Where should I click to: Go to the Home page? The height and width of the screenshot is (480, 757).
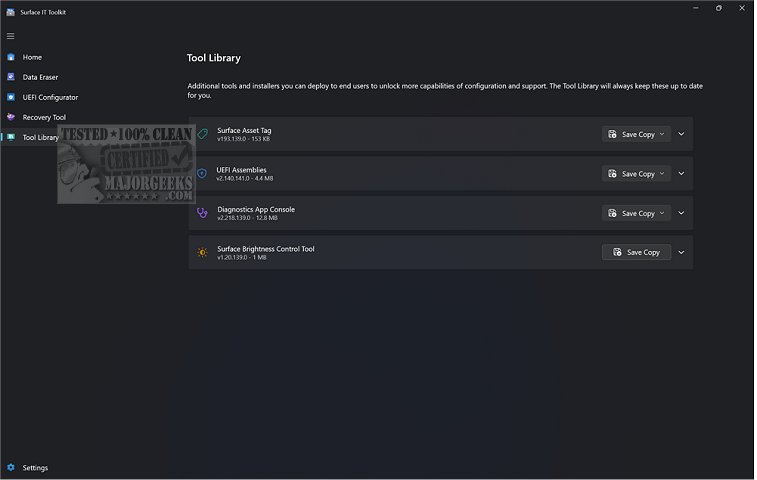pos(32,57)
